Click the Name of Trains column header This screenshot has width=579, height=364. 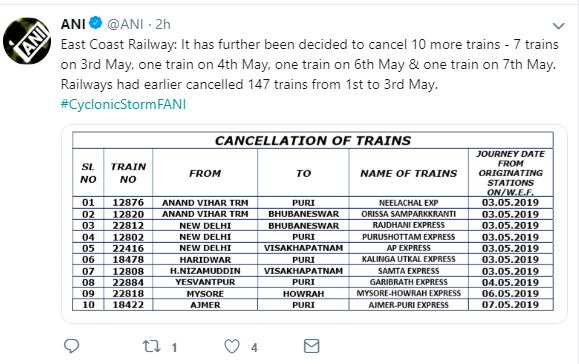coord(408,173)
